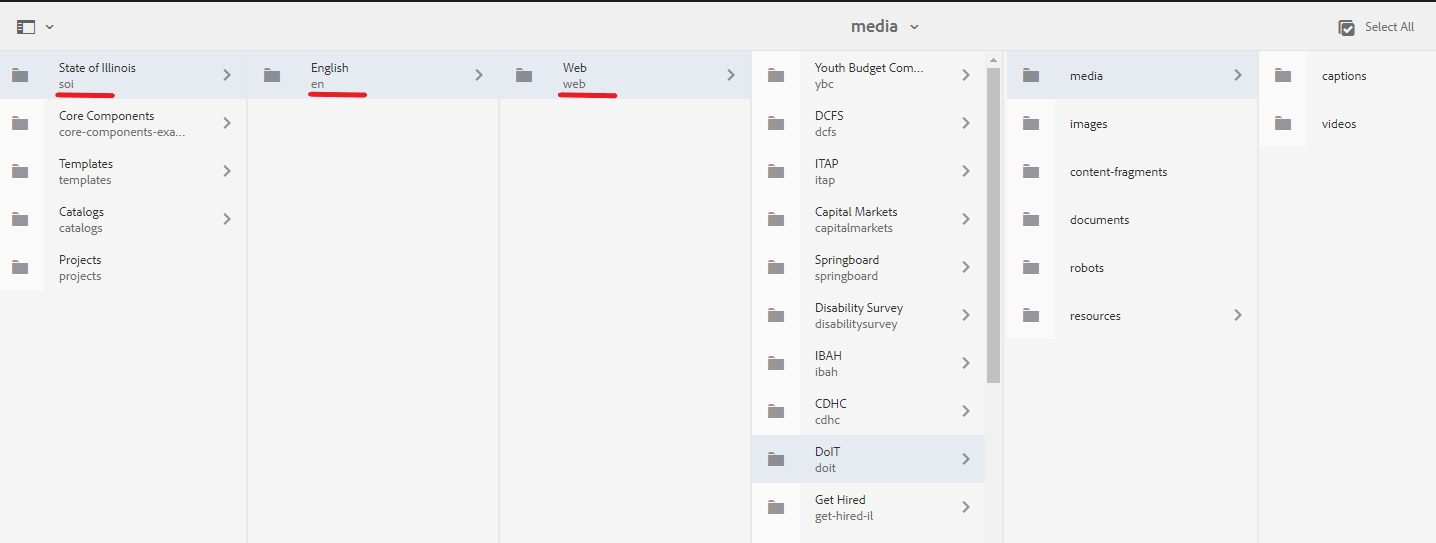Expand the Disability Survey chevron
The image size is (1436, 543).
(x=966, y=315)
